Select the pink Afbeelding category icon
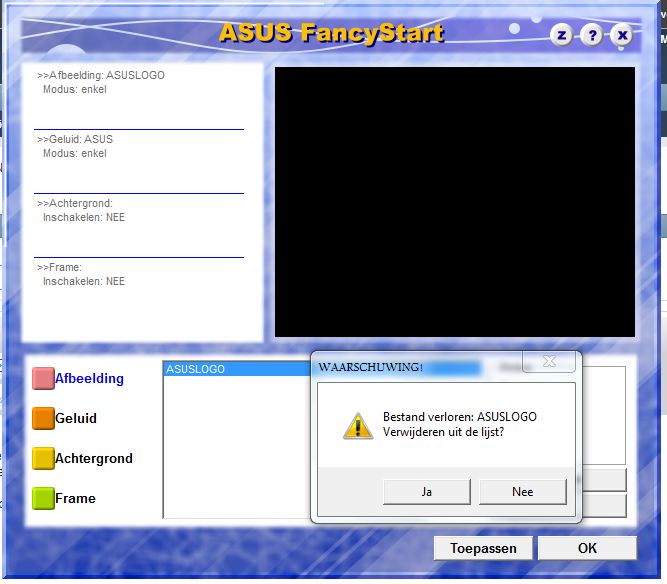Viewport: 667px width, 584px height. [x=43, y=379]
